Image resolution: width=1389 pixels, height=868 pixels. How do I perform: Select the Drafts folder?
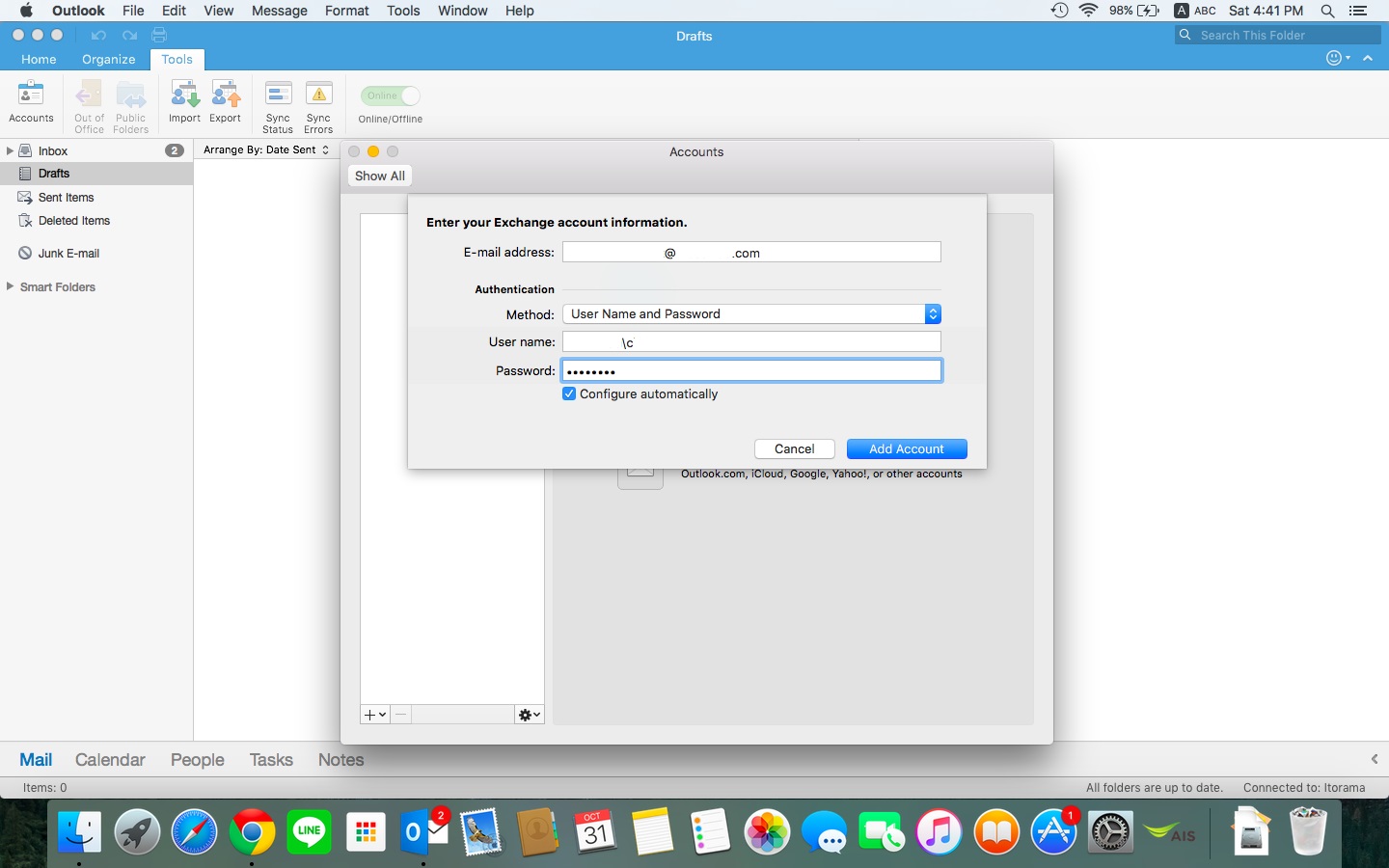click(96, 174)
